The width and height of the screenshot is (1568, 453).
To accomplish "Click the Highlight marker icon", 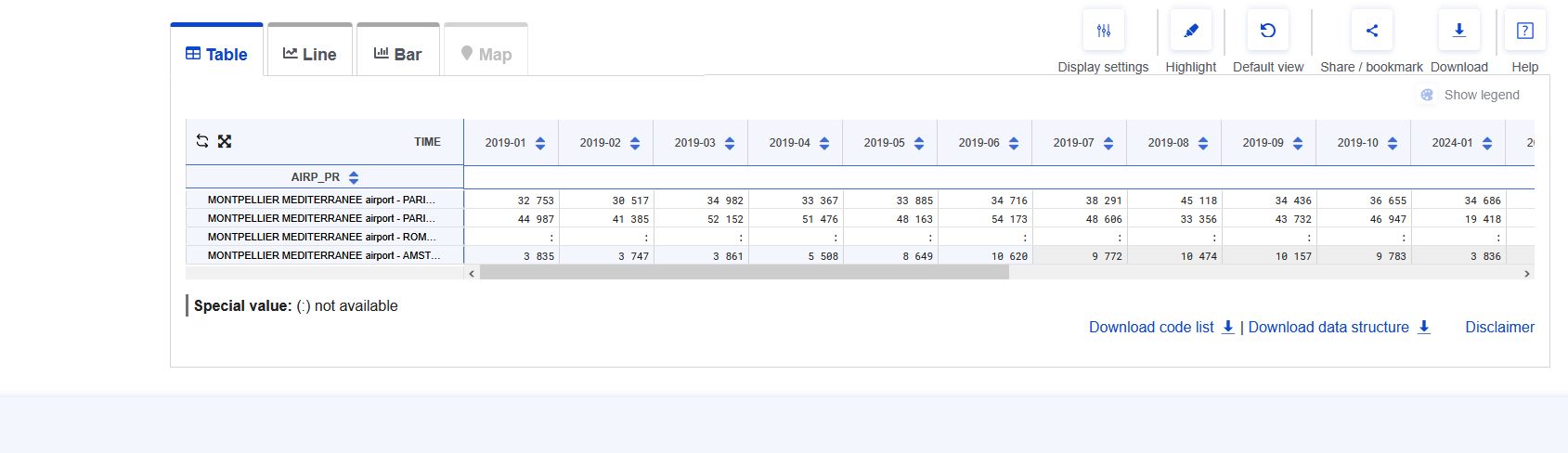I will pos(1191,31).
